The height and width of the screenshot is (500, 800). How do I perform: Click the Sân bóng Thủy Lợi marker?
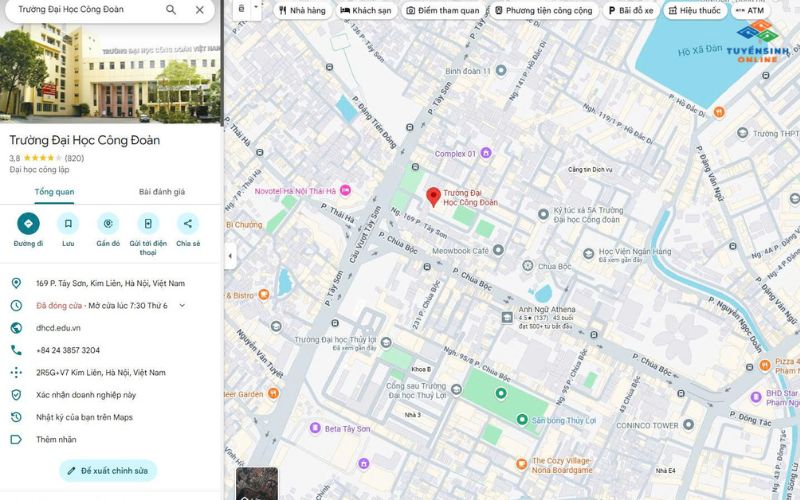[521, 419]
